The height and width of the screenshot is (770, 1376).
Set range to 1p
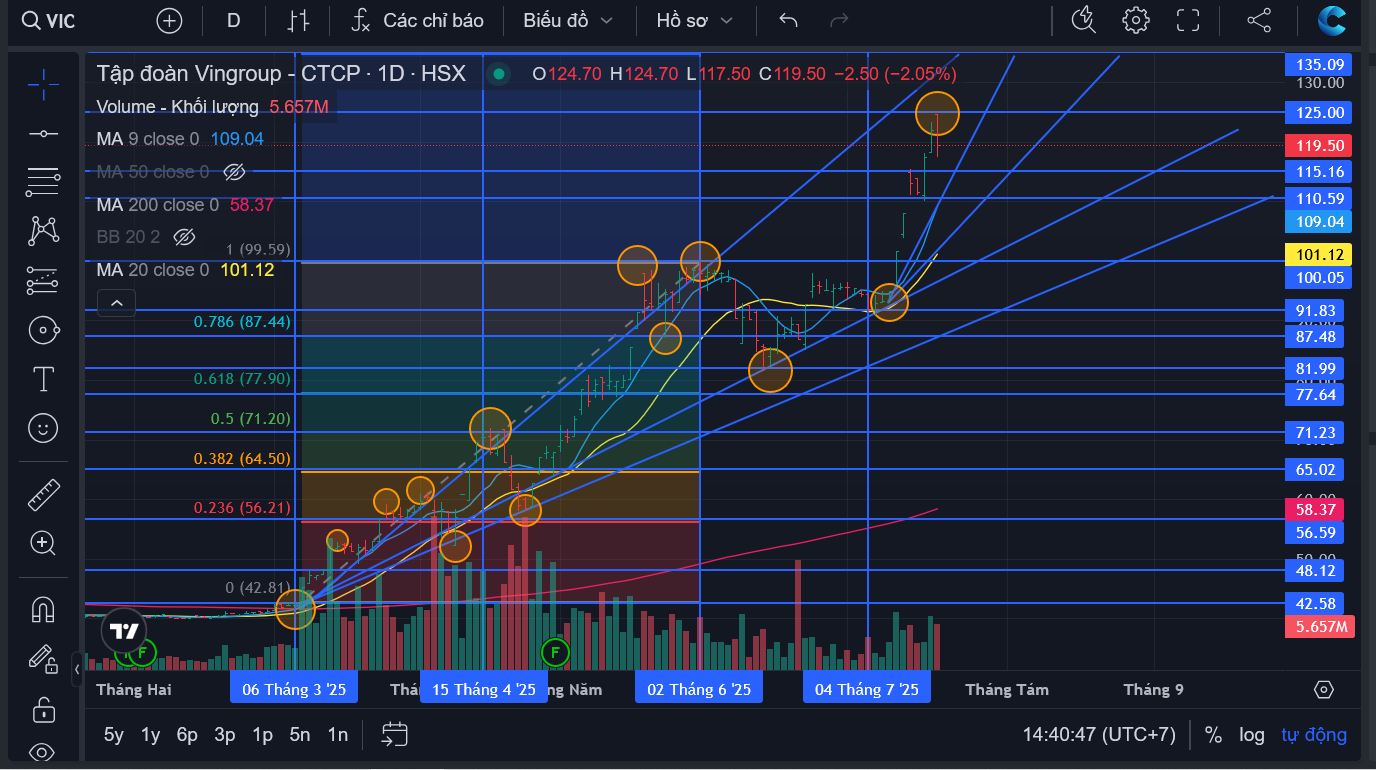click(x=262, y=735)
